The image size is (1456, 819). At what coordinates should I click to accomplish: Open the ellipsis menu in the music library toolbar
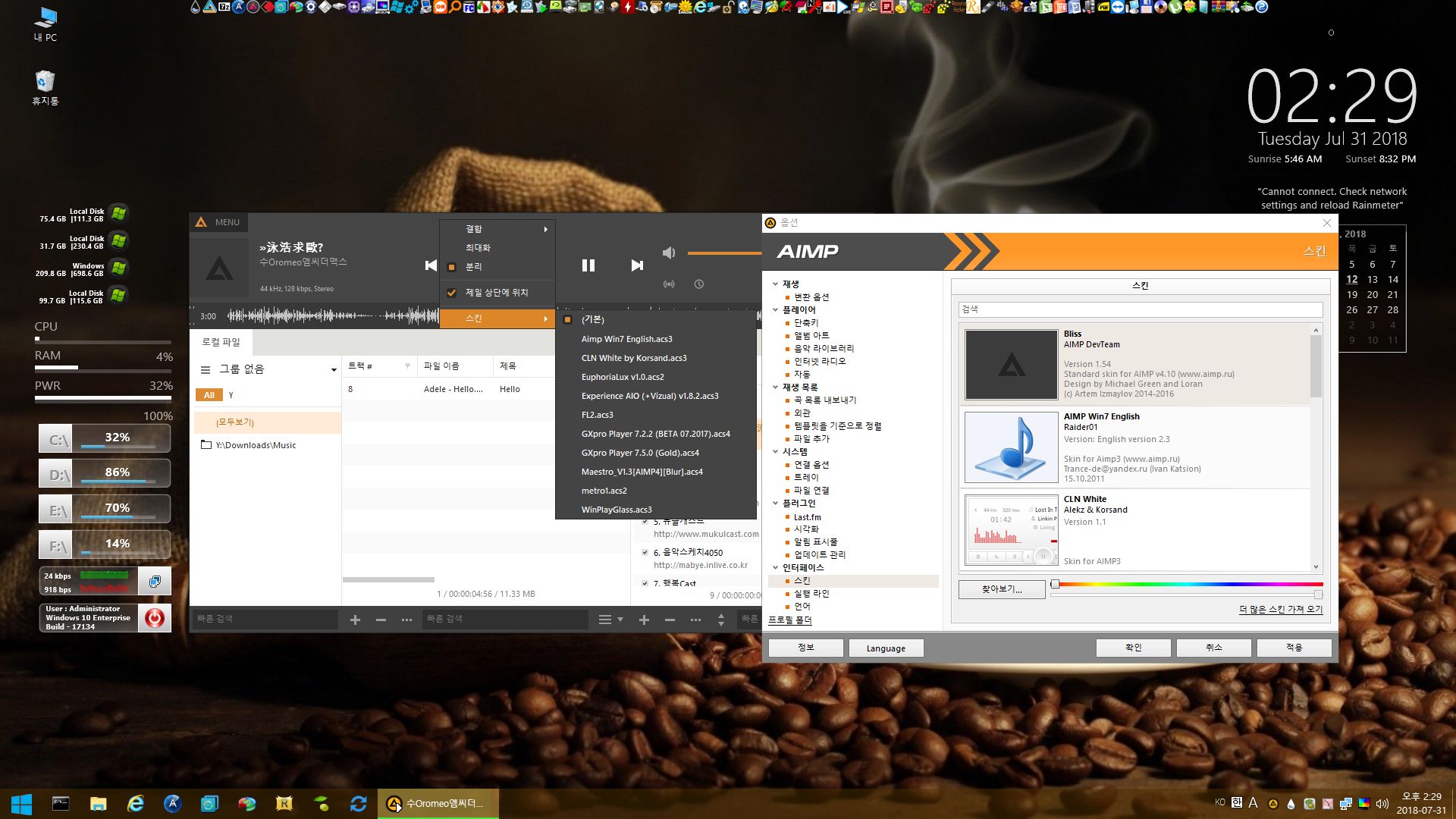coord(406,620)
